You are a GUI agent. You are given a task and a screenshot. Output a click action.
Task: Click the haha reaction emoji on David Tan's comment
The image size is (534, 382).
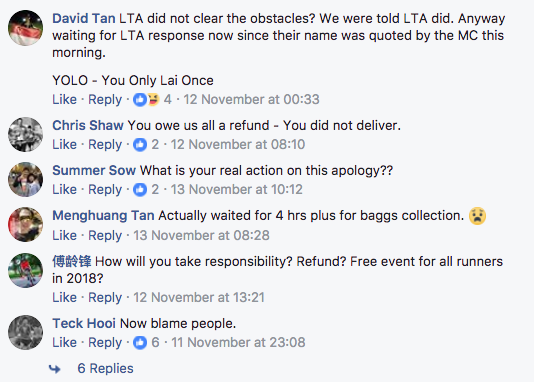[x=153, y=99]
